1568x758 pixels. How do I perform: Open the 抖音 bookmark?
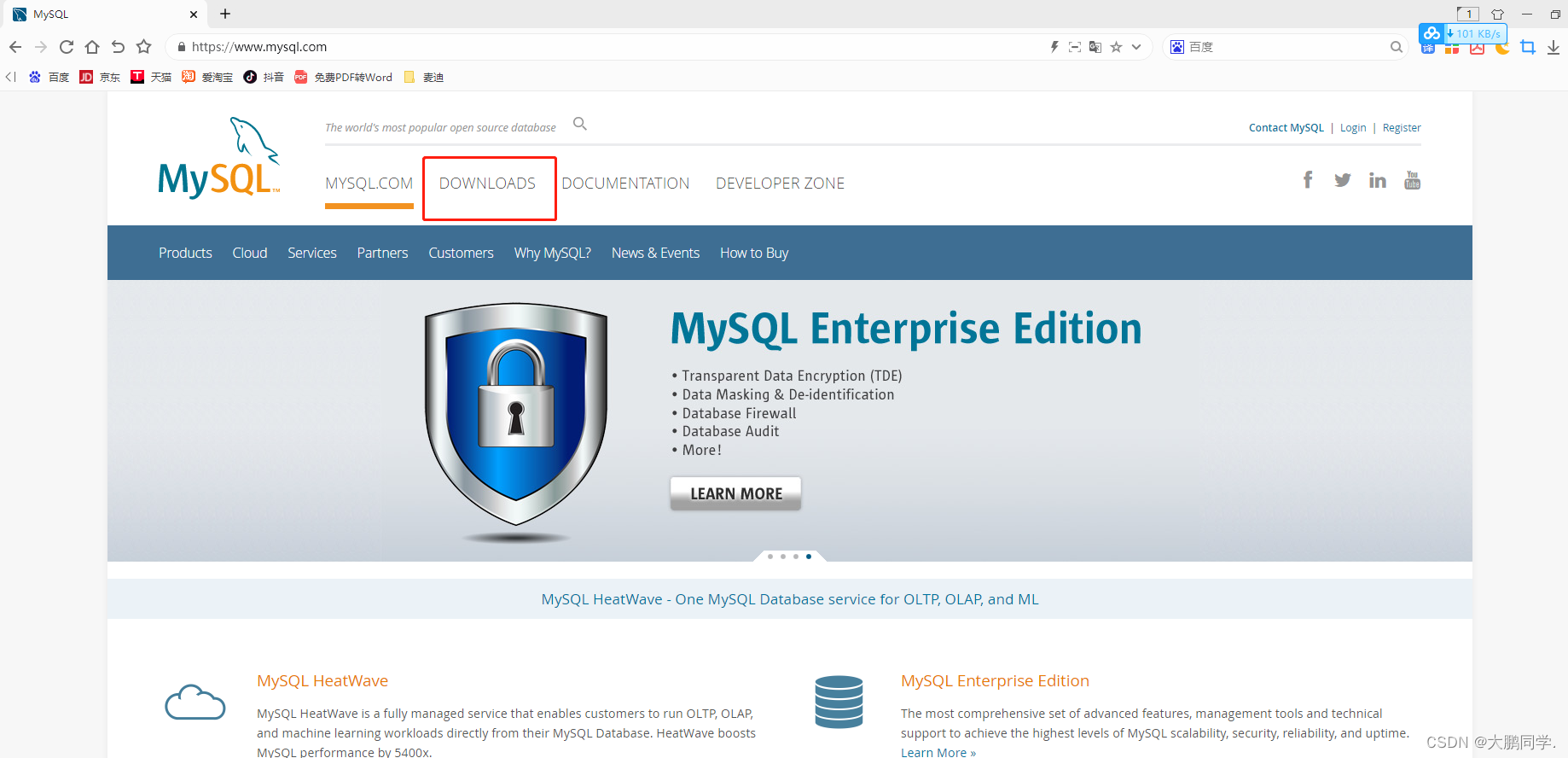coord(264,77)
